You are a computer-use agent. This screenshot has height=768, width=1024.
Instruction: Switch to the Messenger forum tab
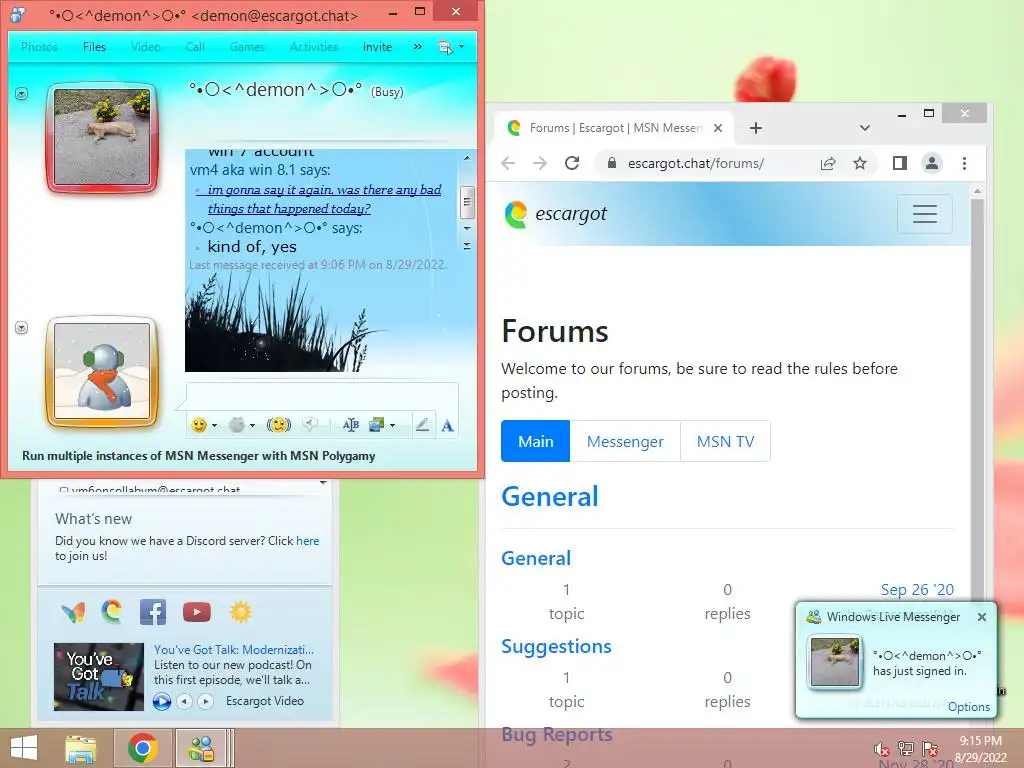point(625,441)
